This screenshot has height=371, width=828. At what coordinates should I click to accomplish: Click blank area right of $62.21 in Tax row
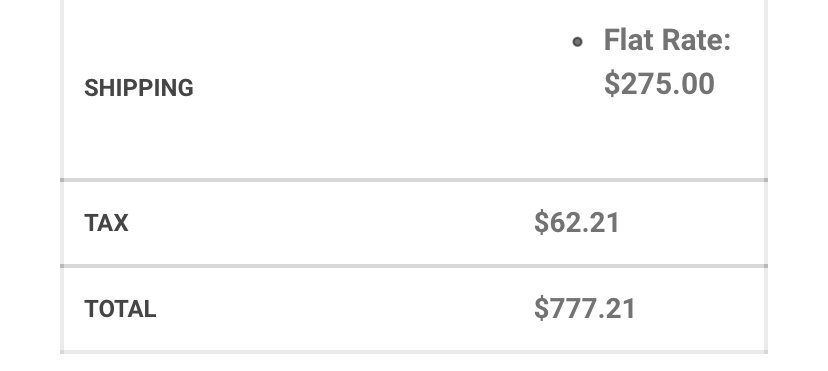tap(692, 223)
